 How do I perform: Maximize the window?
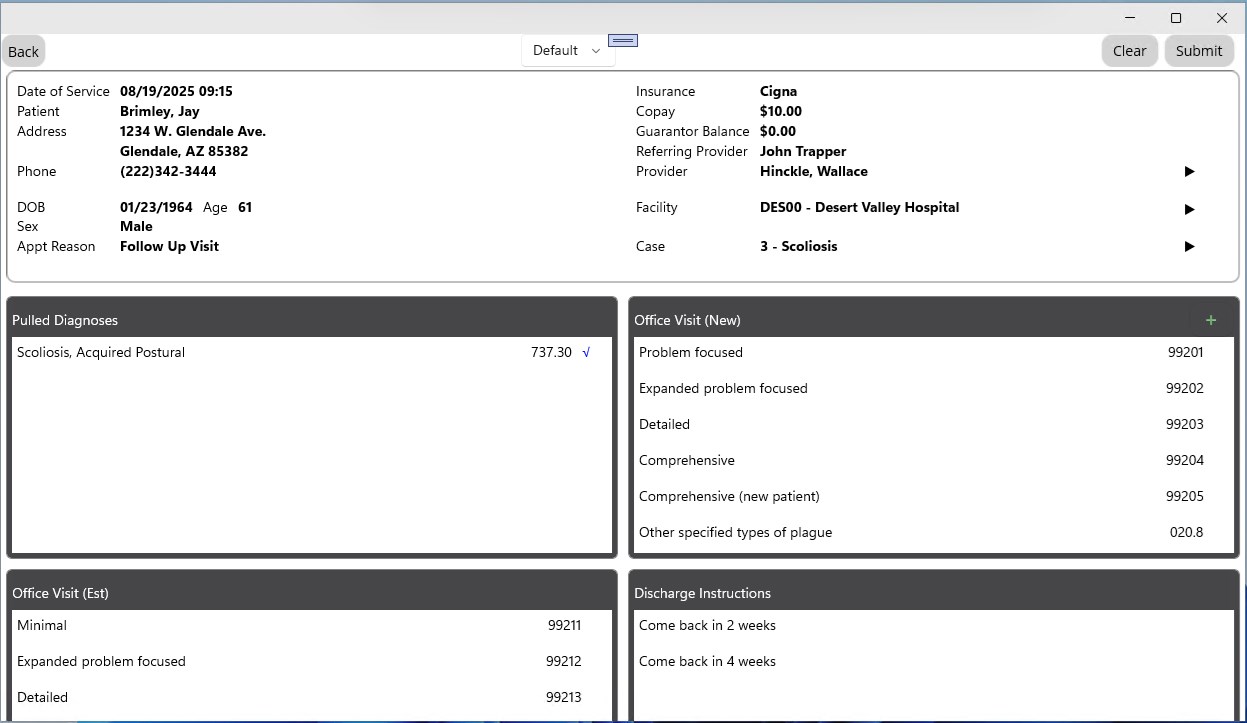click(1176, 17)
